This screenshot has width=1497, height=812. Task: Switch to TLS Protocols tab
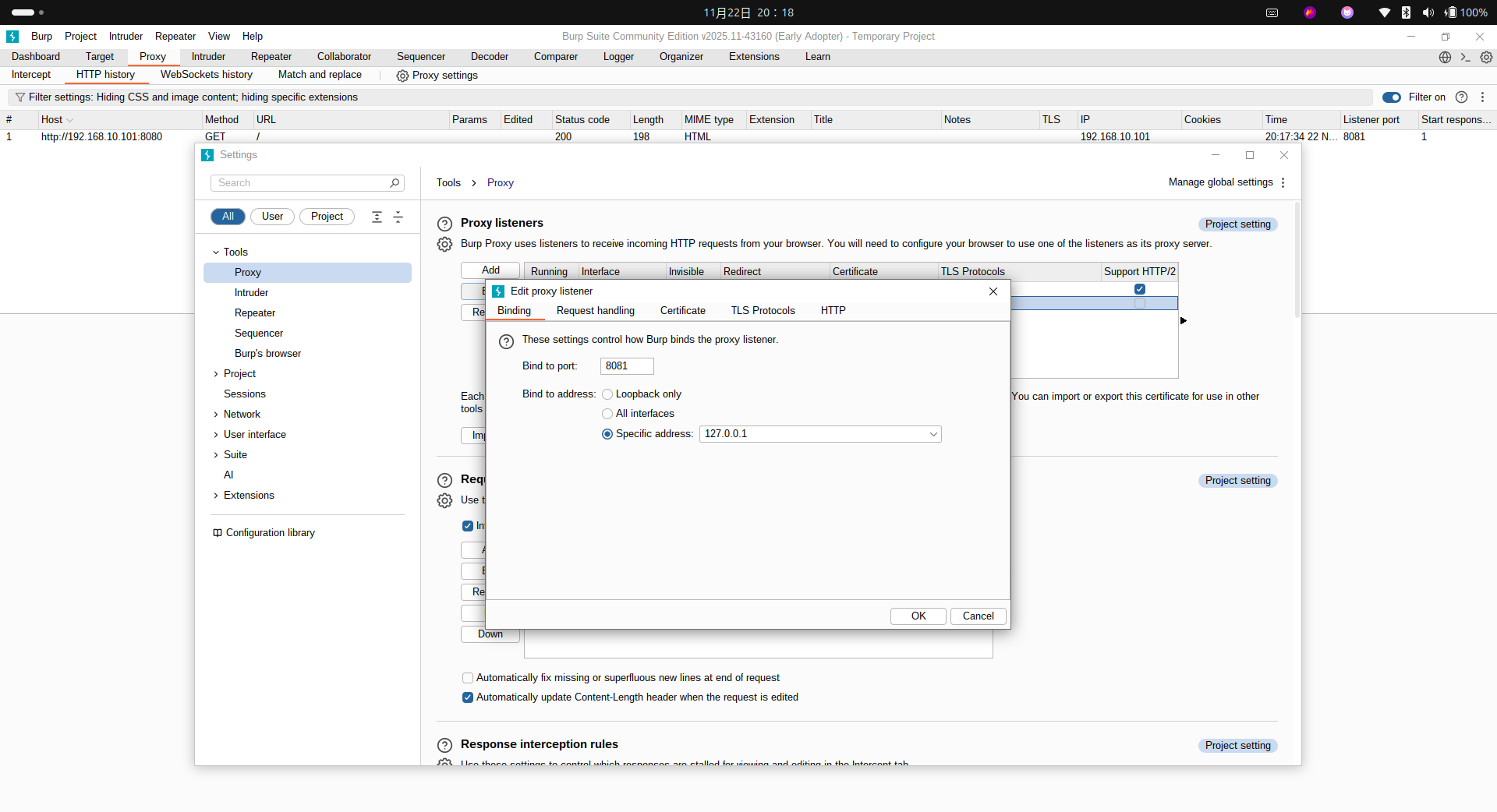point(763,311)
